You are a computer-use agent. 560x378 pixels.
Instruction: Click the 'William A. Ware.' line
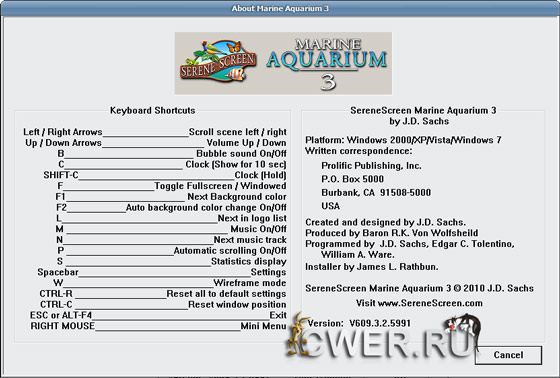point(358,254)
